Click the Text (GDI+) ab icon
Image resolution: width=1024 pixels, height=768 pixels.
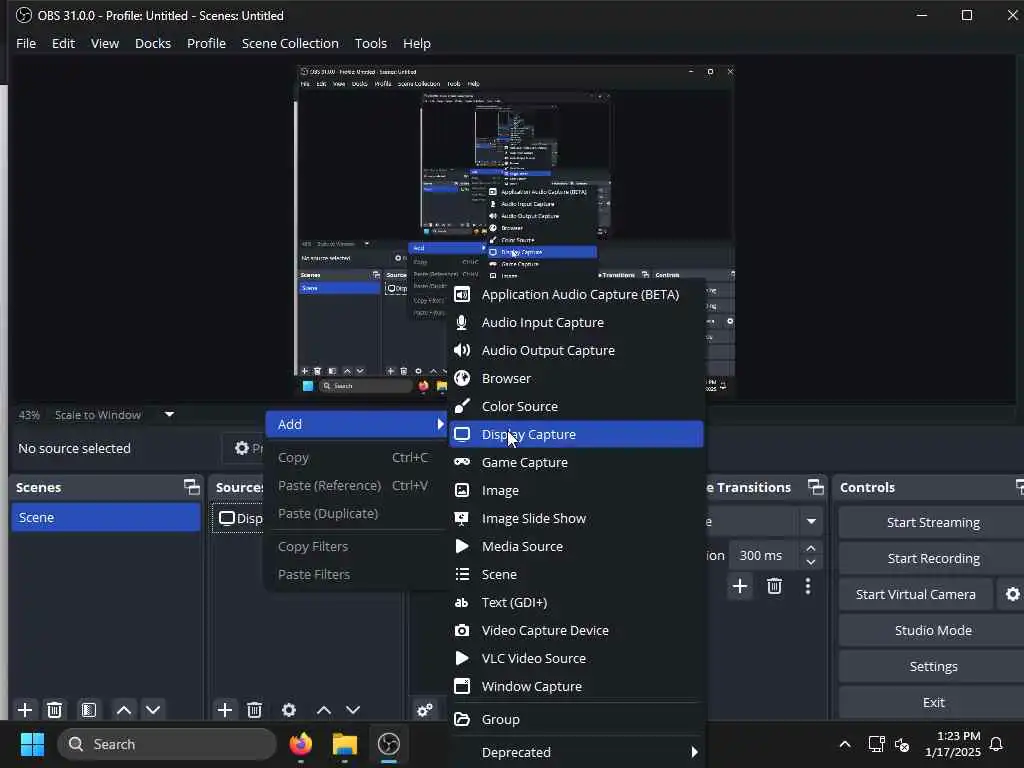pos(462,603)
